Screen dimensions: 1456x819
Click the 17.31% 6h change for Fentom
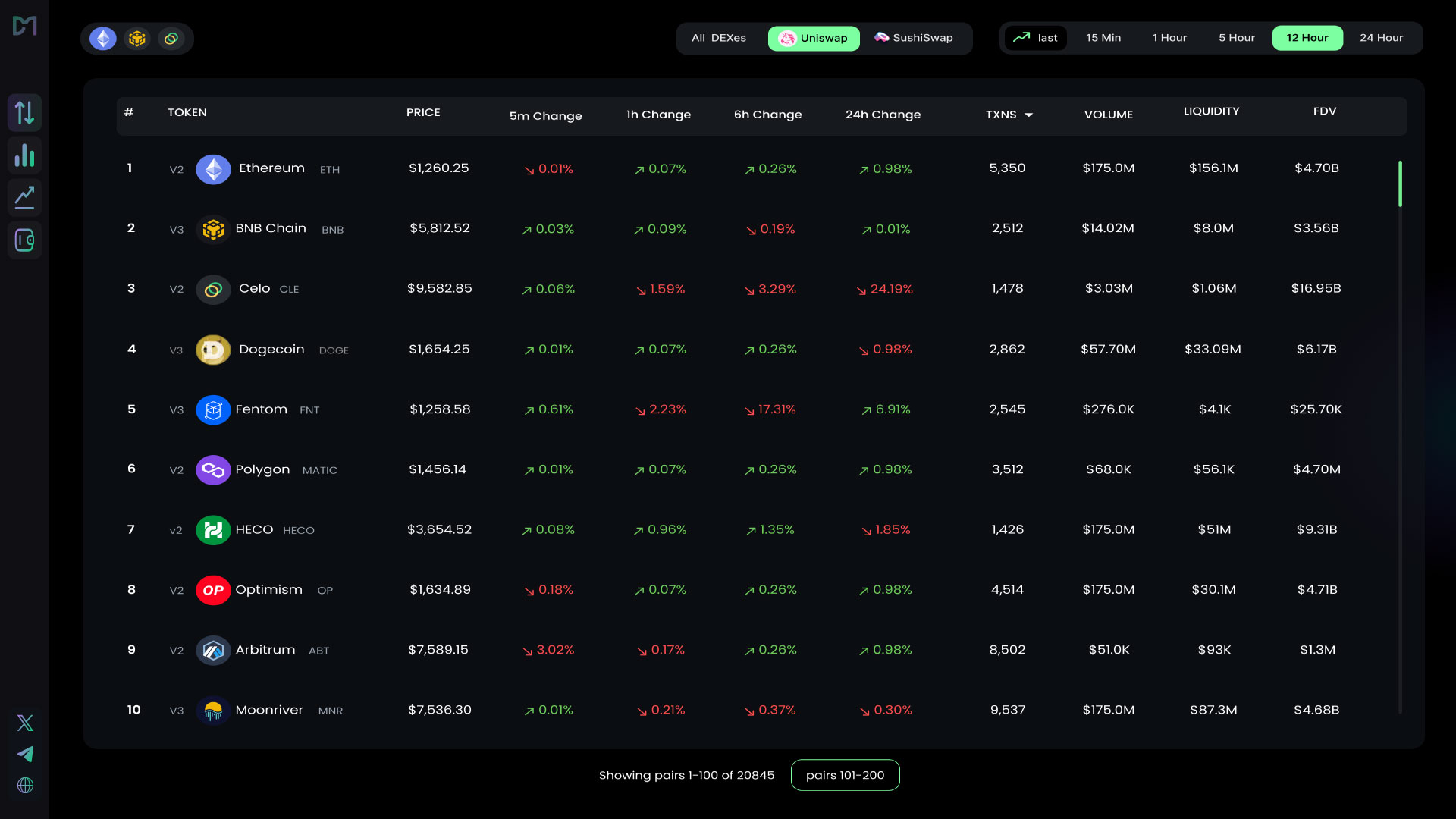click(x=770, y=409)
